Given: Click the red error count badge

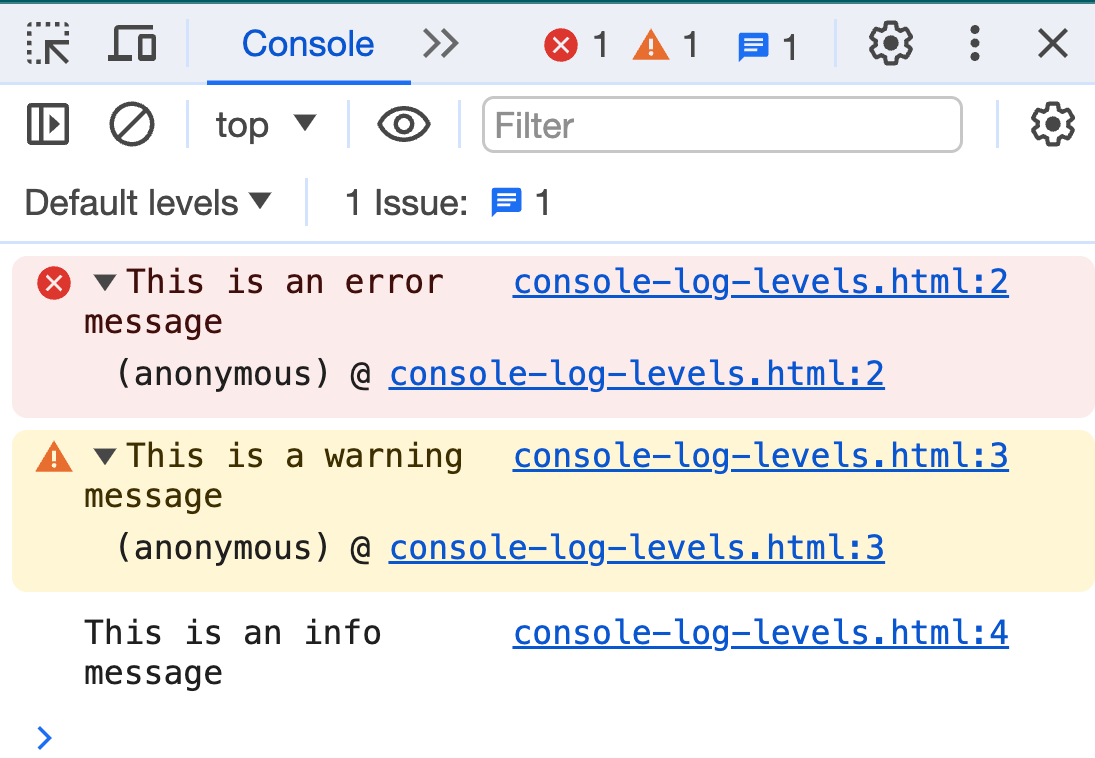Looking at the screenshot, I should pyautogui.click(x=561, y=44).
